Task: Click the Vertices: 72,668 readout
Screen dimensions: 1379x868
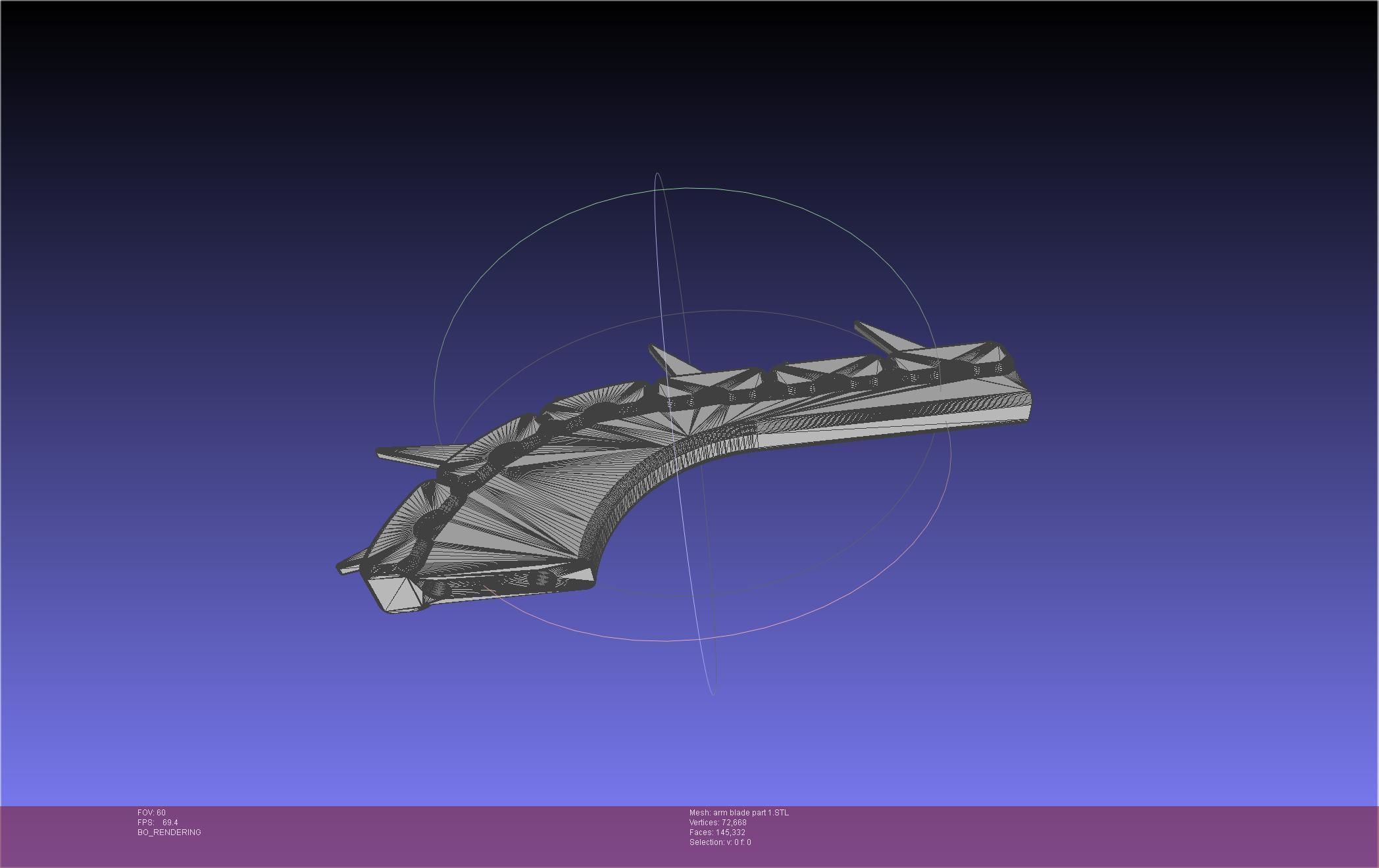Action: click(x=717, y=822)
